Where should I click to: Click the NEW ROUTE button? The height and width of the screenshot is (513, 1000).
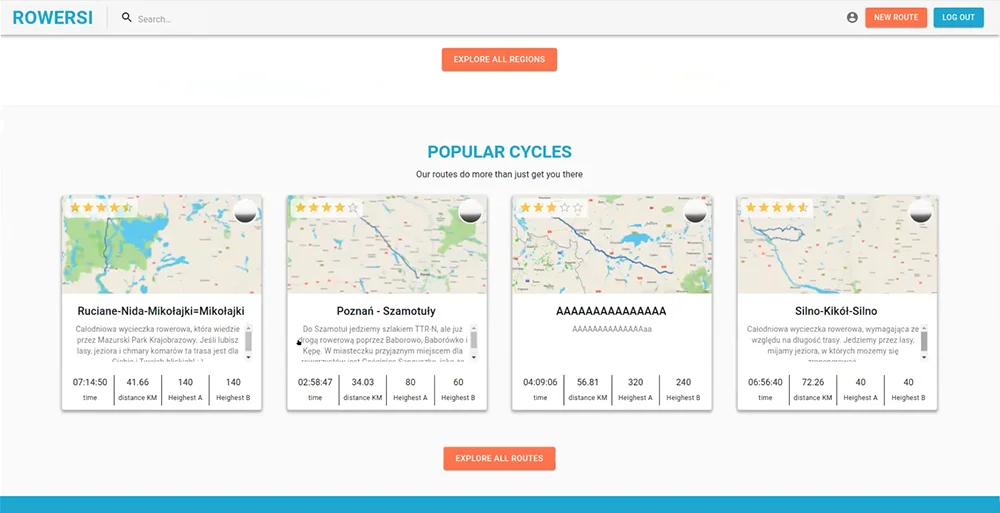[896, 17]
